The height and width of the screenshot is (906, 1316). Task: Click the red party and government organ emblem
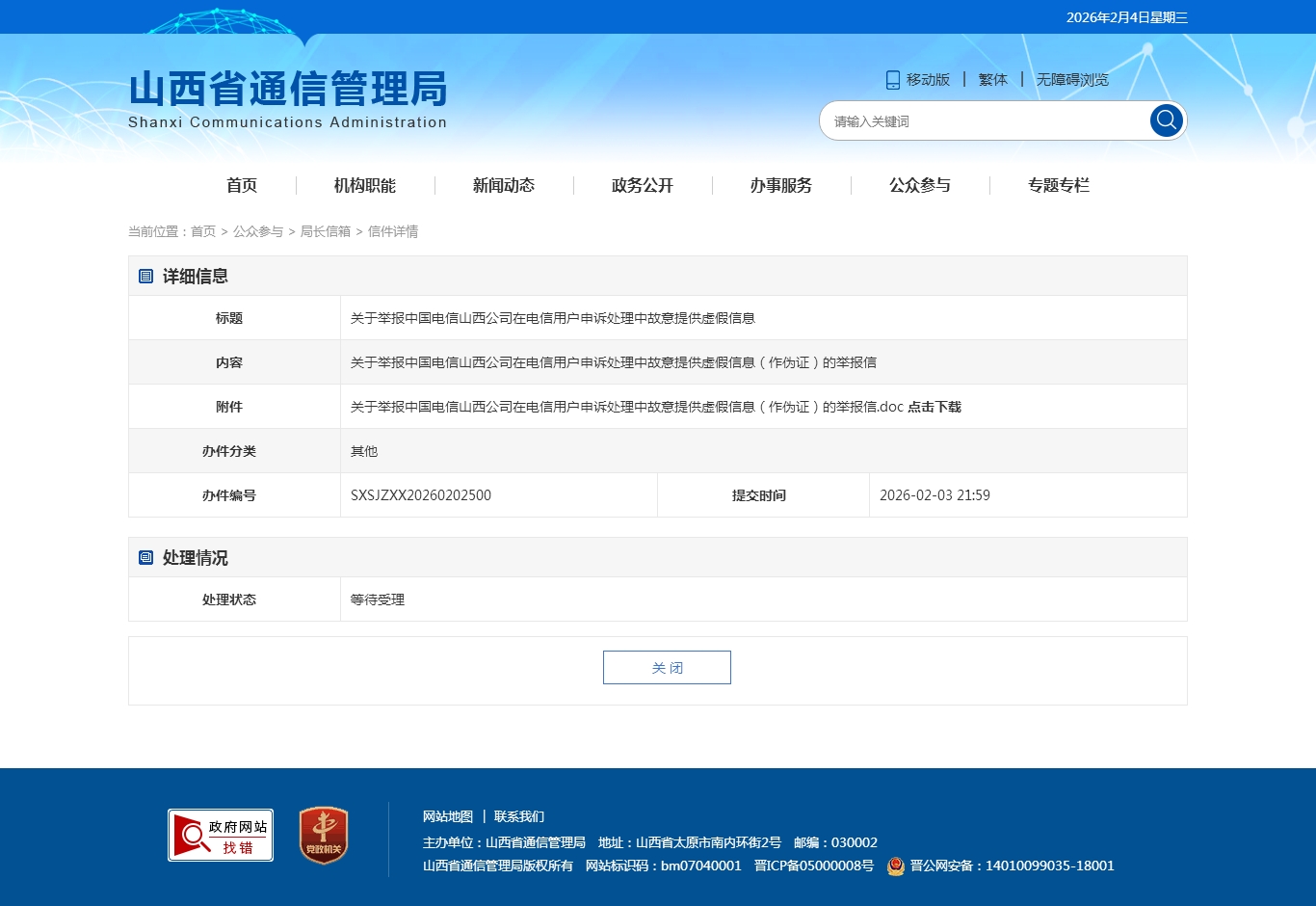pos(324,835)
